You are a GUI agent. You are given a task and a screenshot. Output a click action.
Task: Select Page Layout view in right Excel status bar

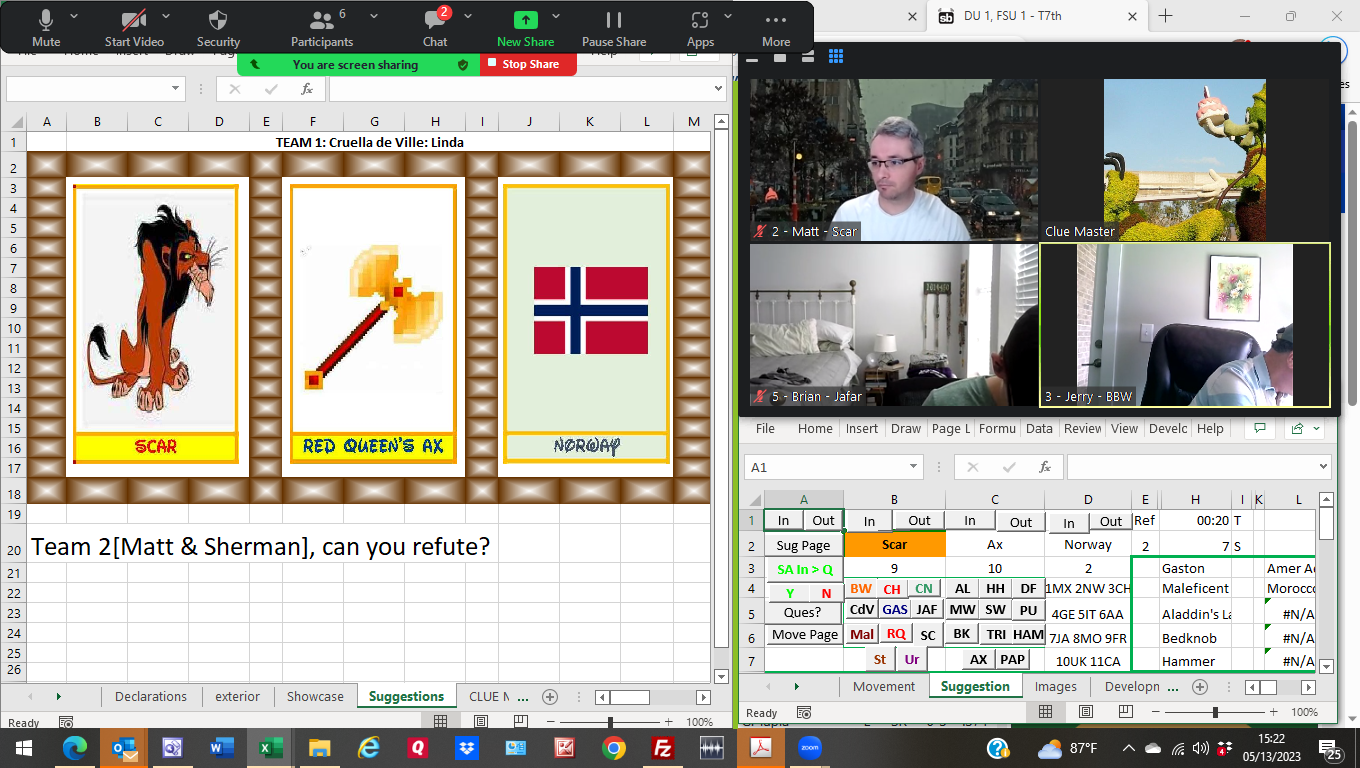click(1086, 712)
